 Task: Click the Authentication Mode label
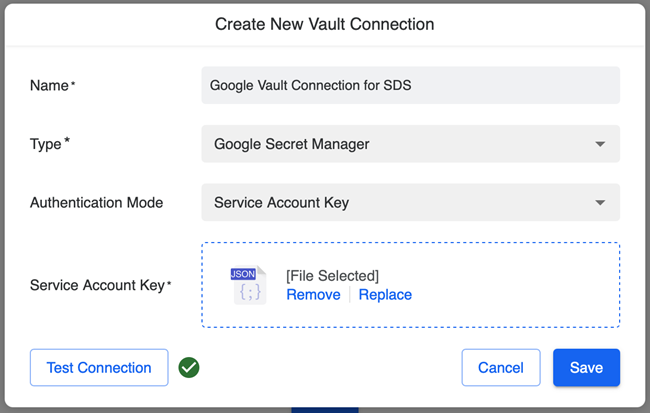click(96, 203)
